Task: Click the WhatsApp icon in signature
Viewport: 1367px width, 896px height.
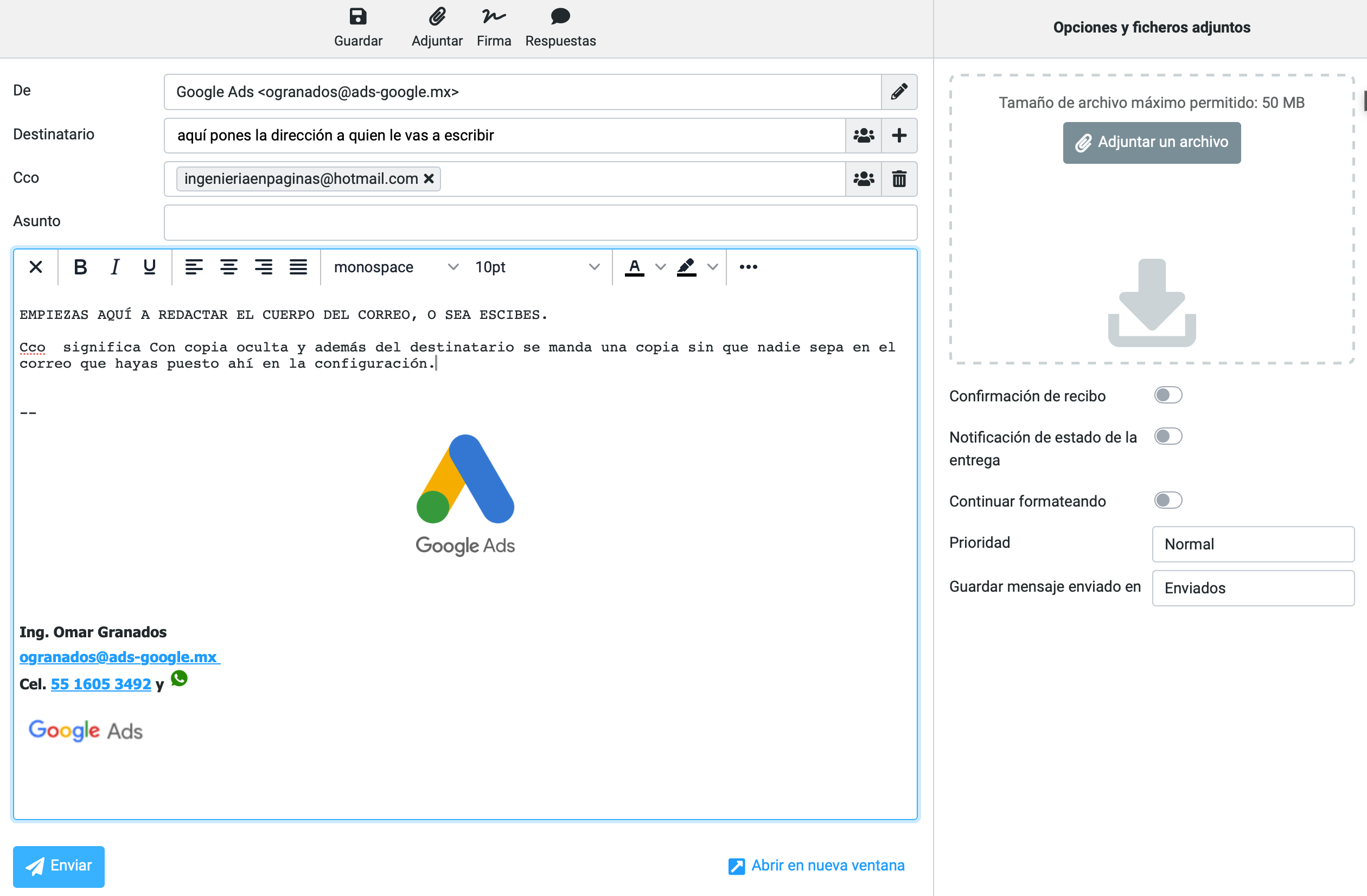Action: pos(179,679)
